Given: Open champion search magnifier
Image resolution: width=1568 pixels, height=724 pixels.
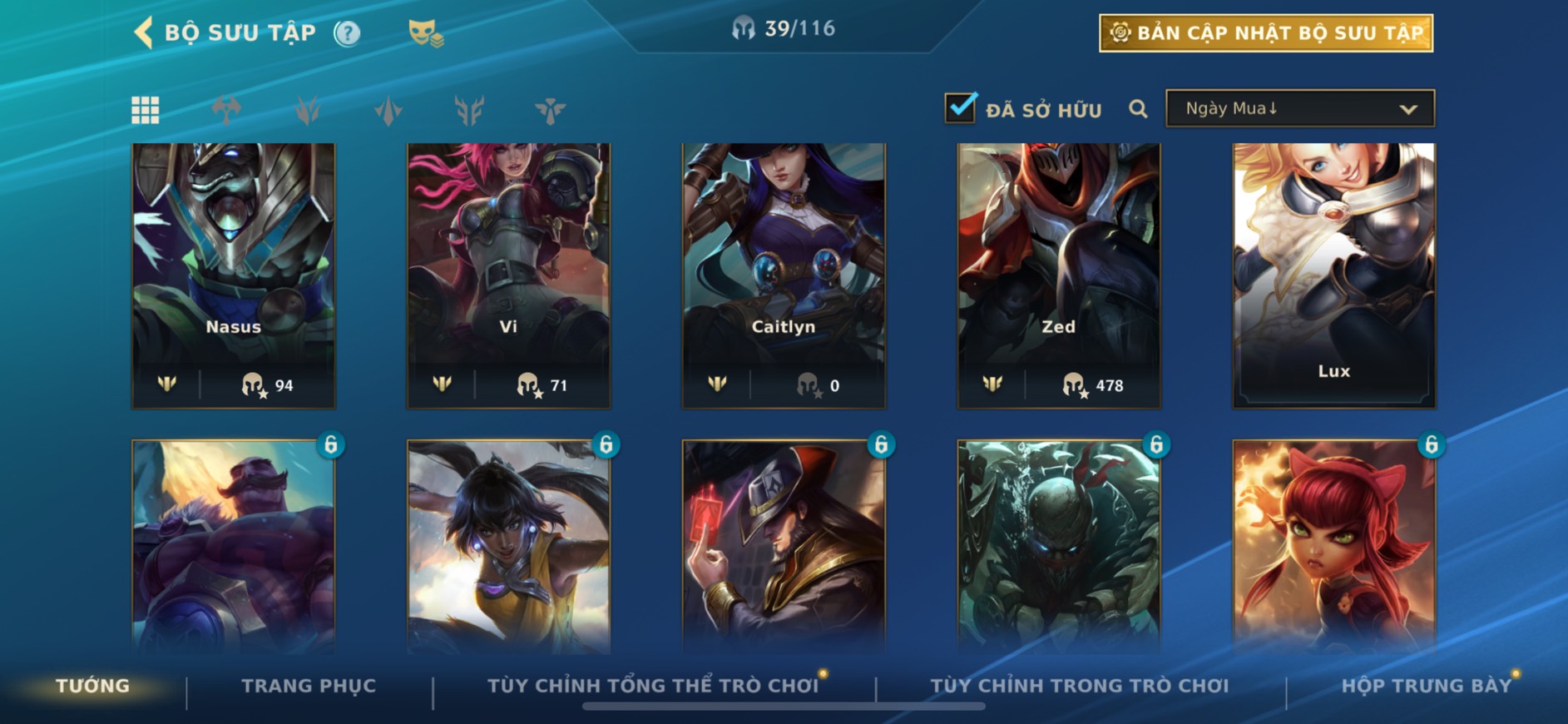Looking at the screenshot, I should (x=1138, y=109).
